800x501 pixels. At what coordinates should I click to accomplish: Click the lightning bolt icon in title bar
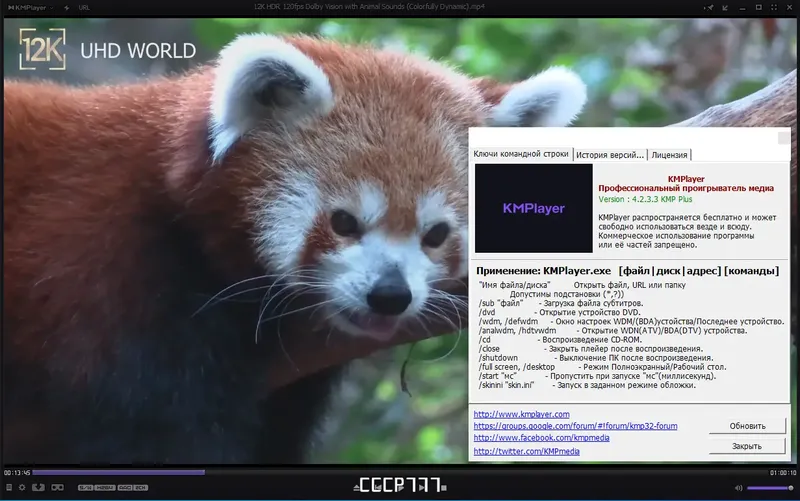(x=67, y=8)
